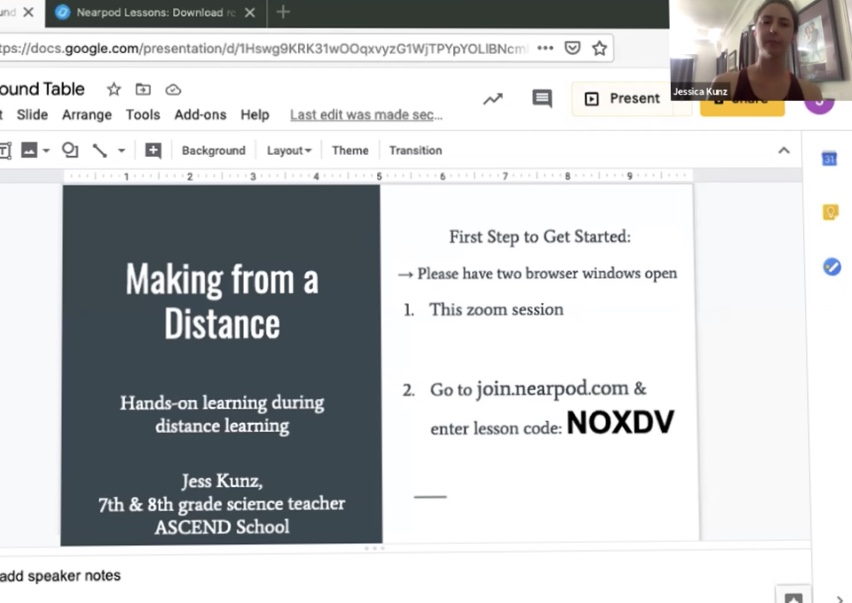Switch to the Nearpod Lessons browser tab
The height and width of the screenshot is (603, 852).
[x=150, y=13]
